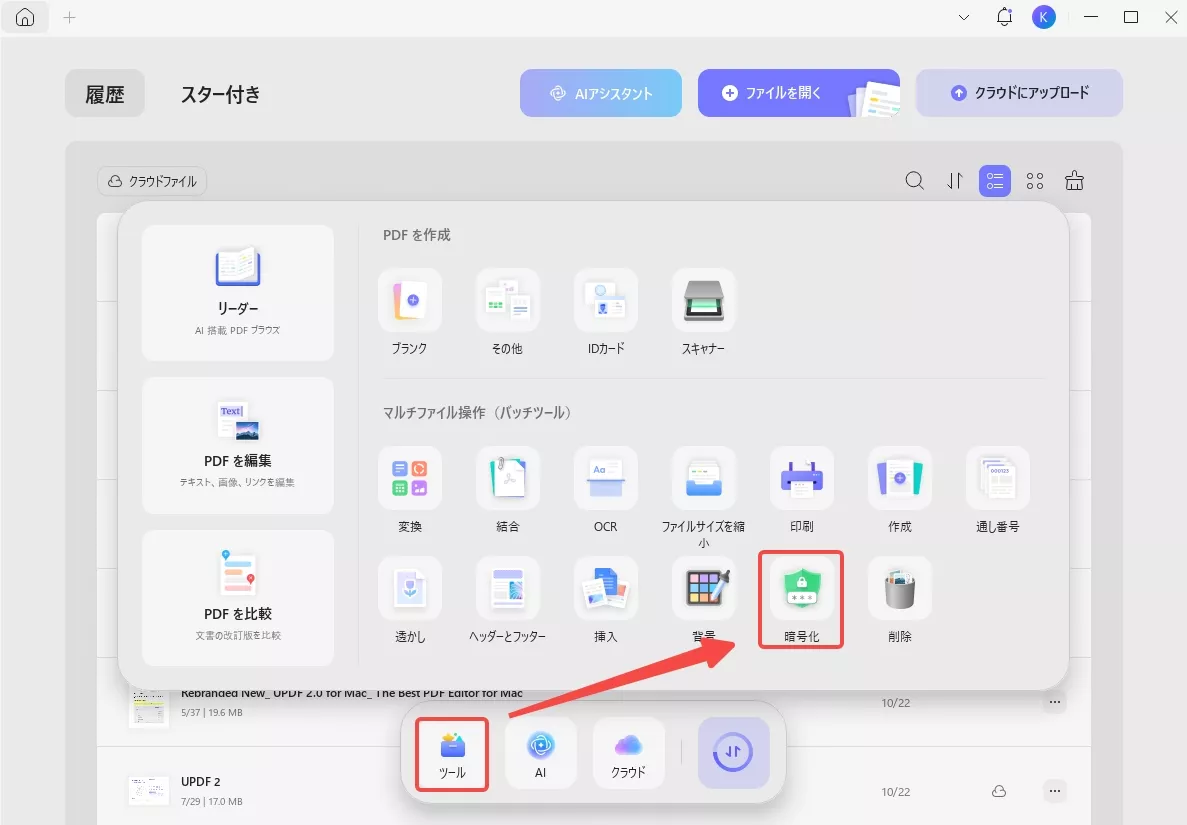Expand the dropdown chevron near the notification bell

[963, 17]
